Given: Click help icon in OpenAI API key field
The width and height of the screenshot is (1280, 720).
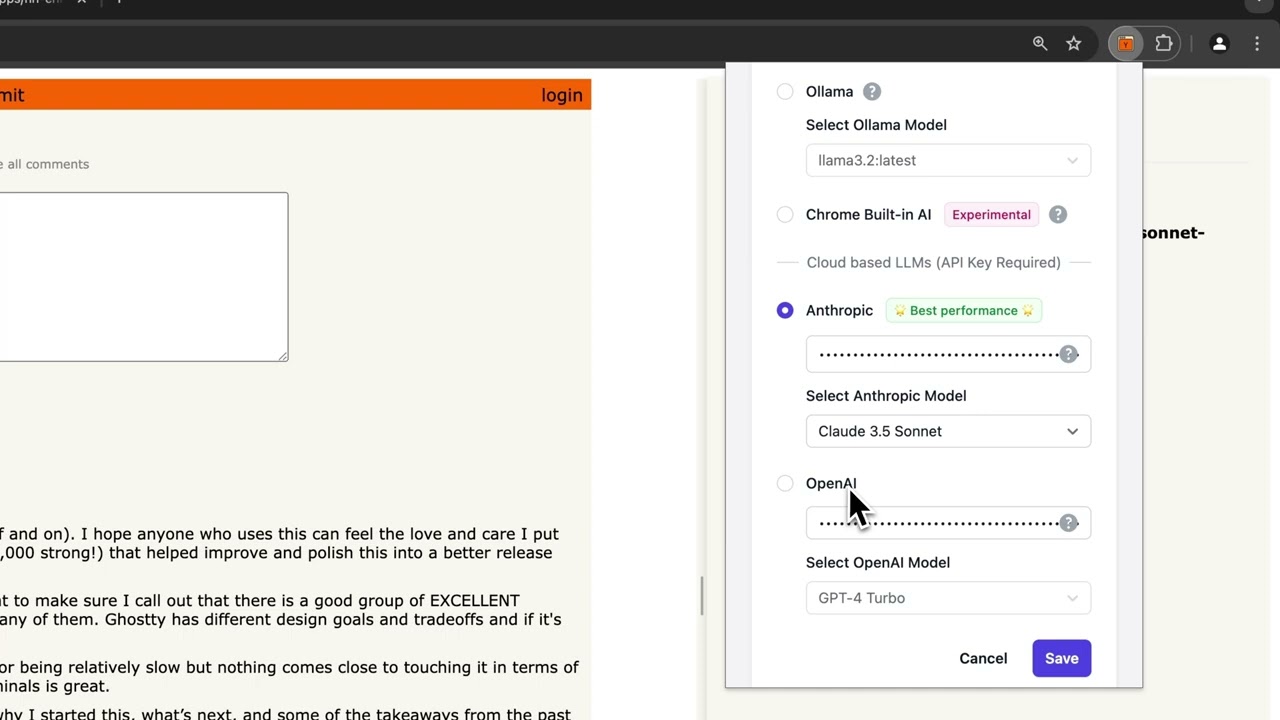Looking at the screenshot, I should click(x=1069, y=523).
